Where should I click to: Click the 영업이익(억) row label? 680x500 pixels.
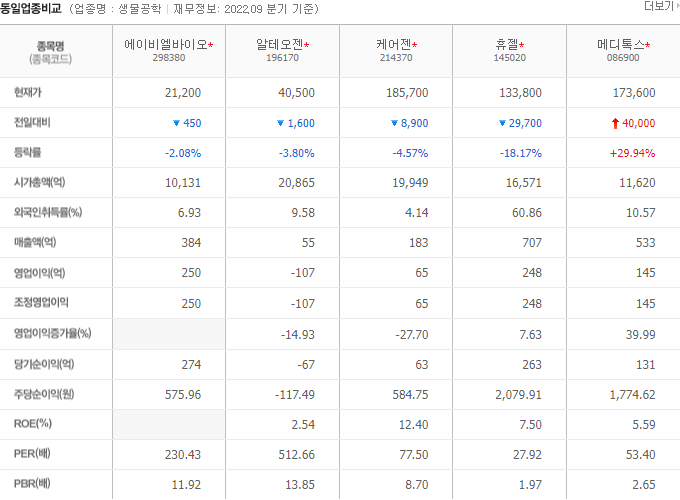[x=39, y=273]
